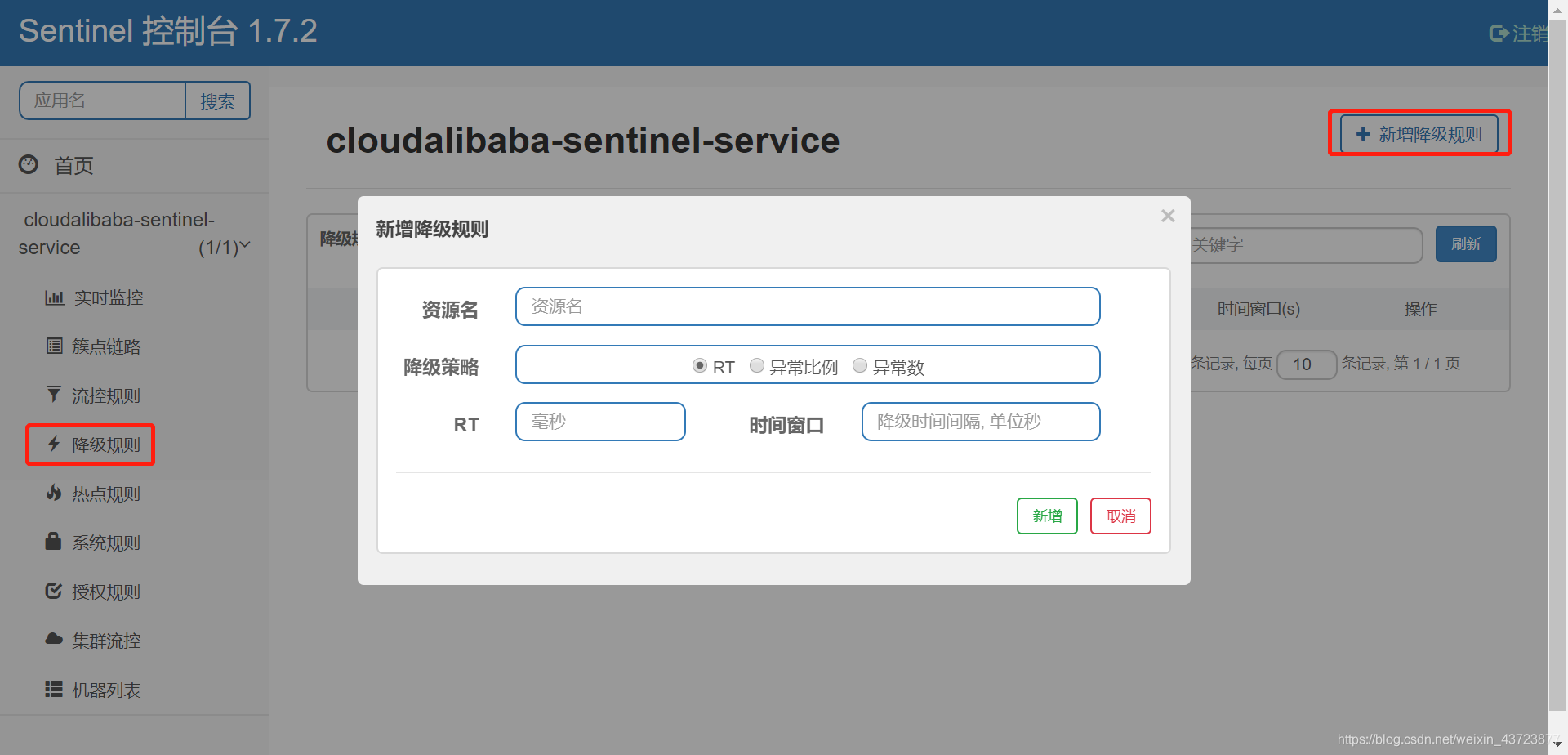Click the lightning bolt icon for 降级规则

pos(54,444)
